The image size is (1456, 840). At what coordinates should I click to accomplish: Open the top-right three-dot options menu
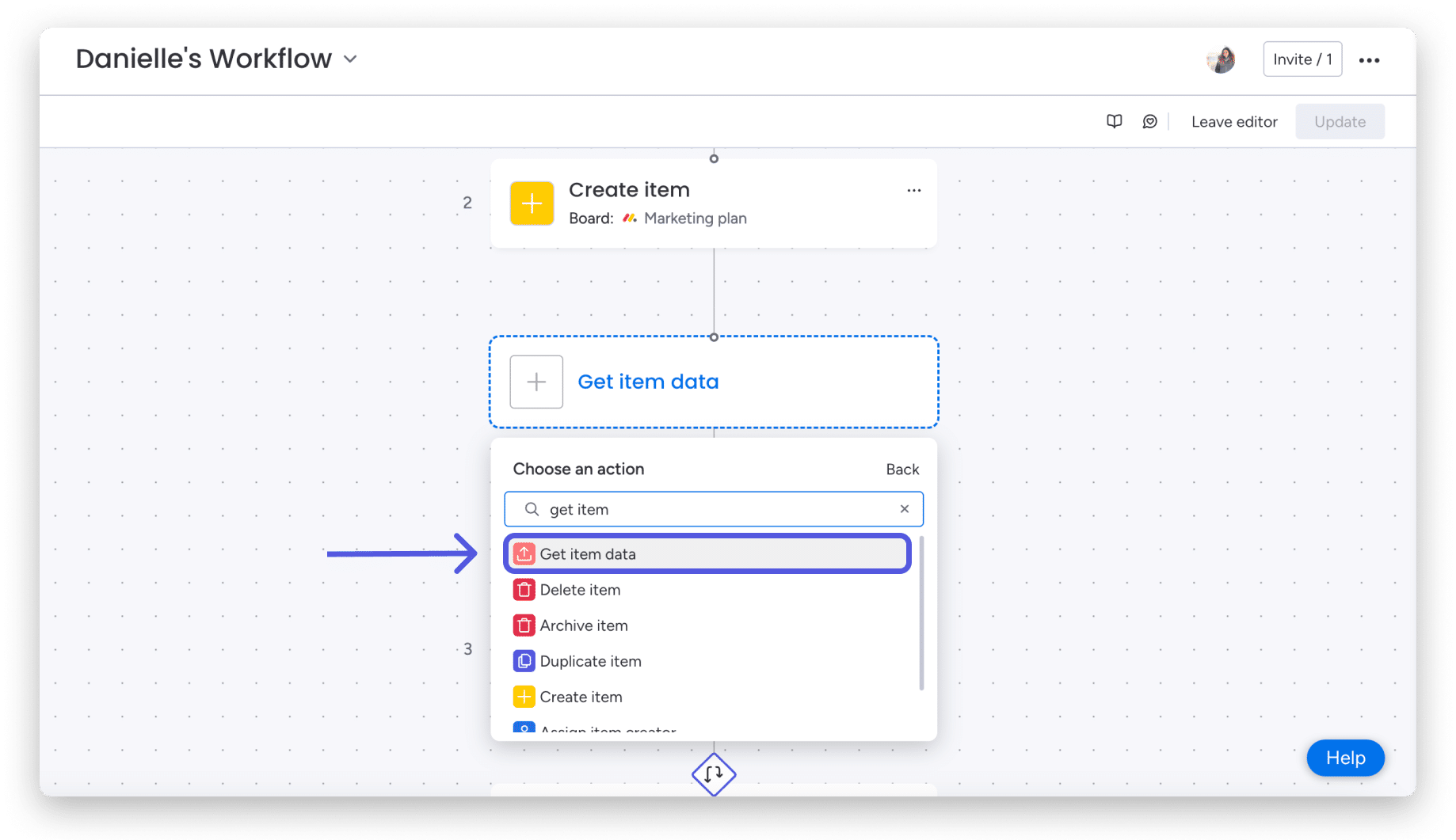coord(1369,60)
